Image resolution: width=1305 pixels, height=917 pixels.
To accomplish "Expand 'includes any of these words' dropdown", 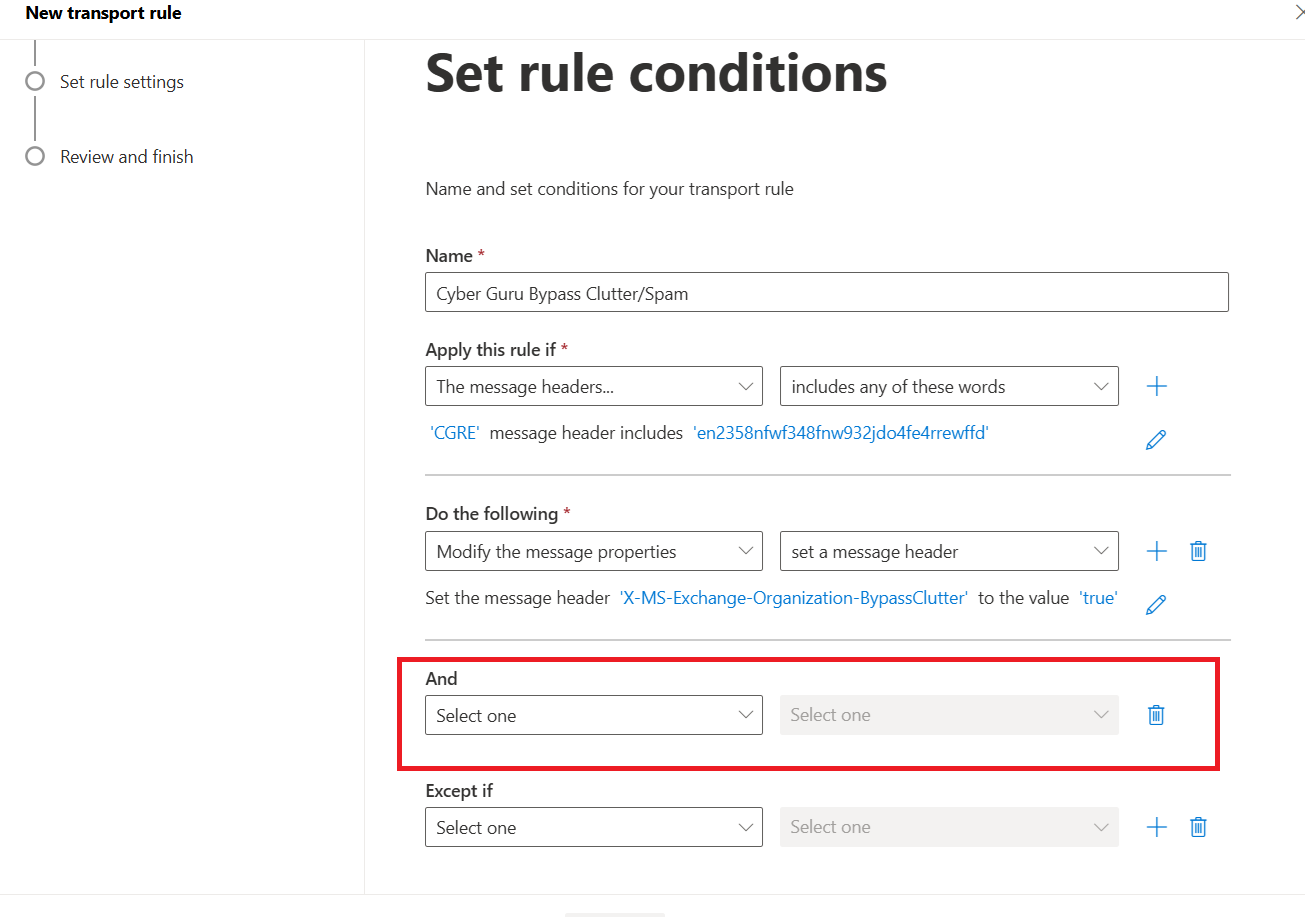I will [949, 386].
